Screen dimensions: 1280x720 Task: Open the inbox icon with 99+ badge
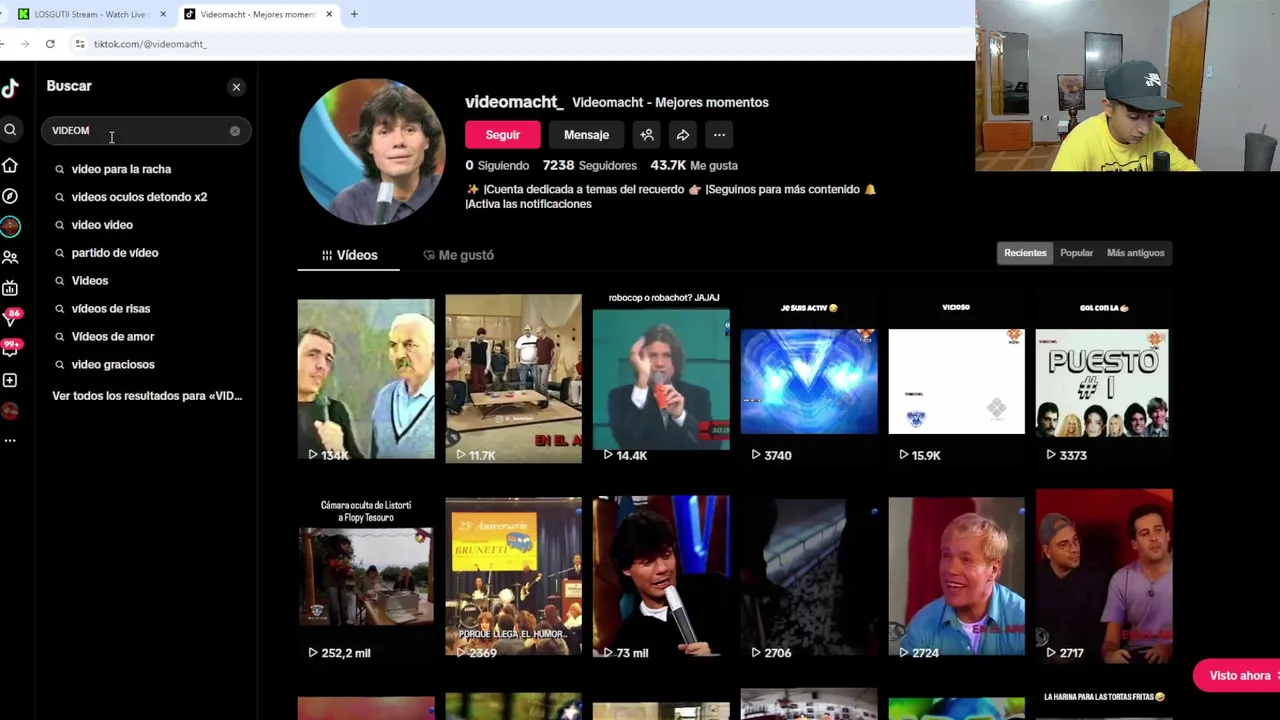tap(10, 349)
